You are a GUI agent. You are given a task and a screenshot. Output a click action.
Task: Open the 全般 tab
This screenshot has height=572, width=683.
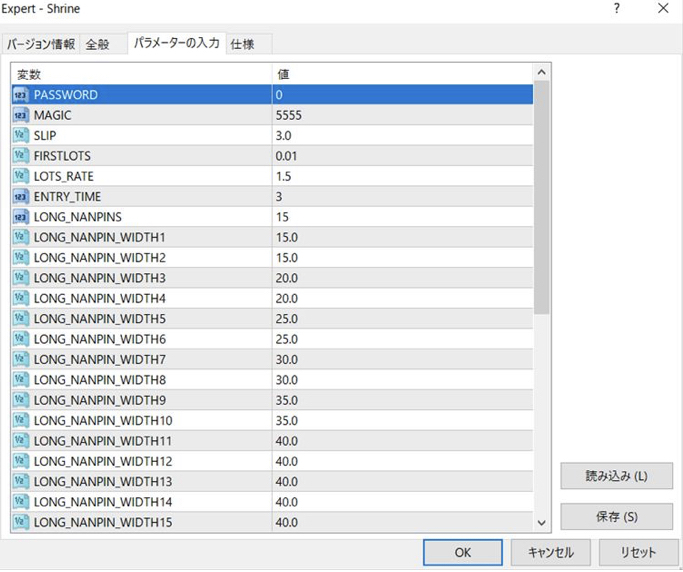click(98, 44)
